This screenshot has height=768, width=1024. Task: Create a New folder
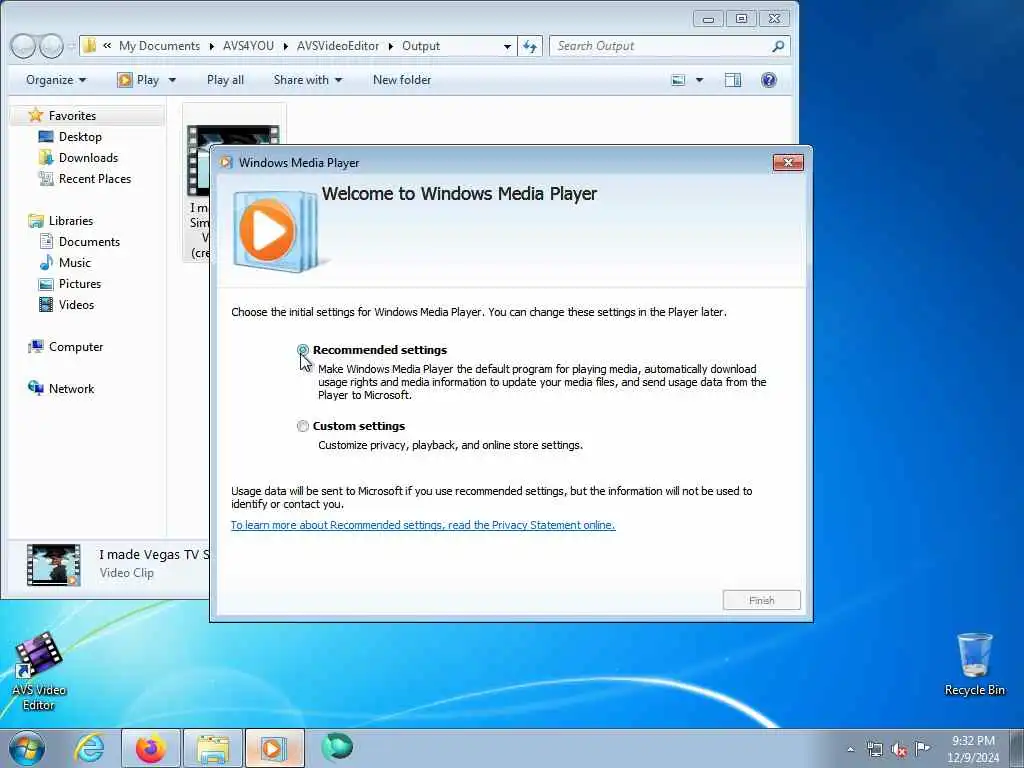402,80
